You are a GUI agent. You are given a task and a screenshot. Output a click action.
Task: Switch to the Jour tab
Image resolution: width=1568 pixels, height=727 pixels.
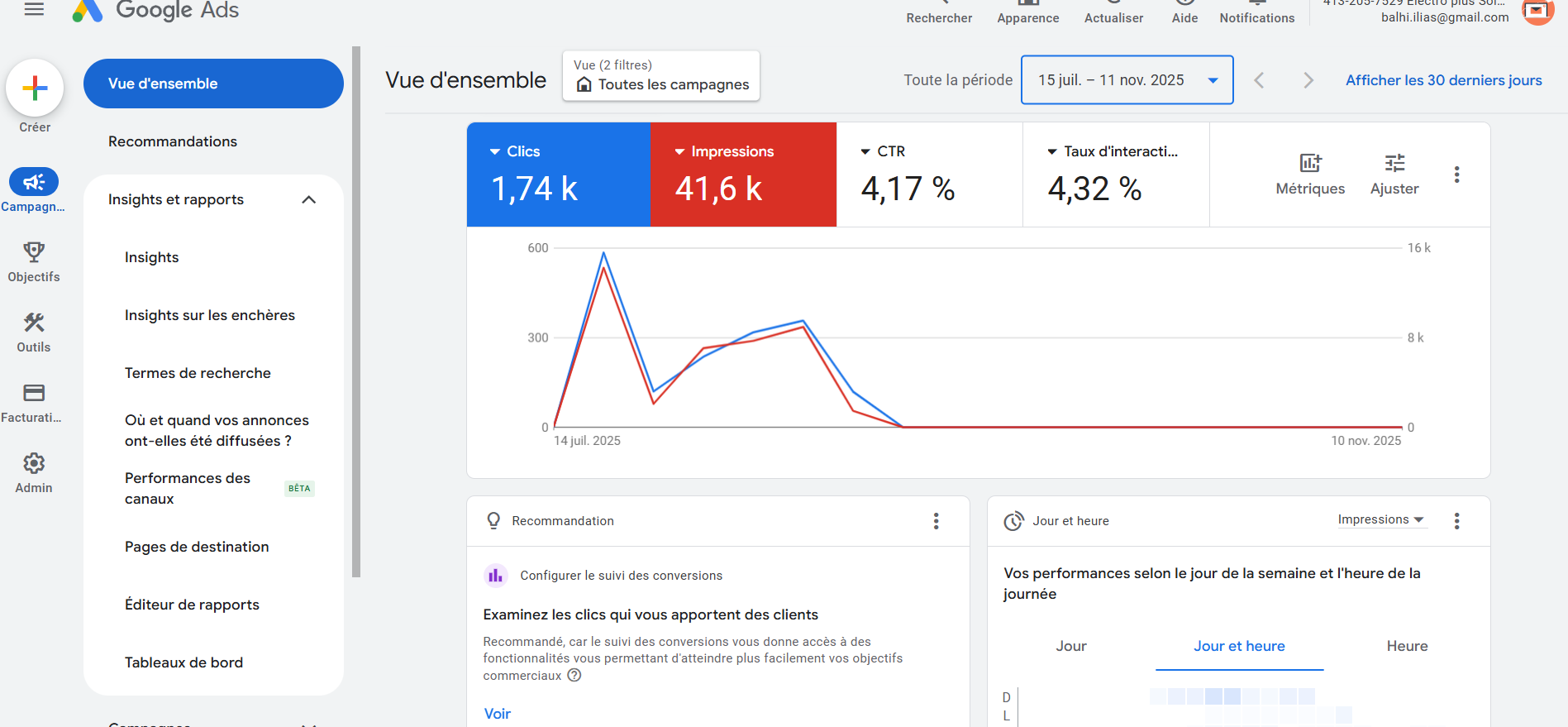pos(1070,646)
